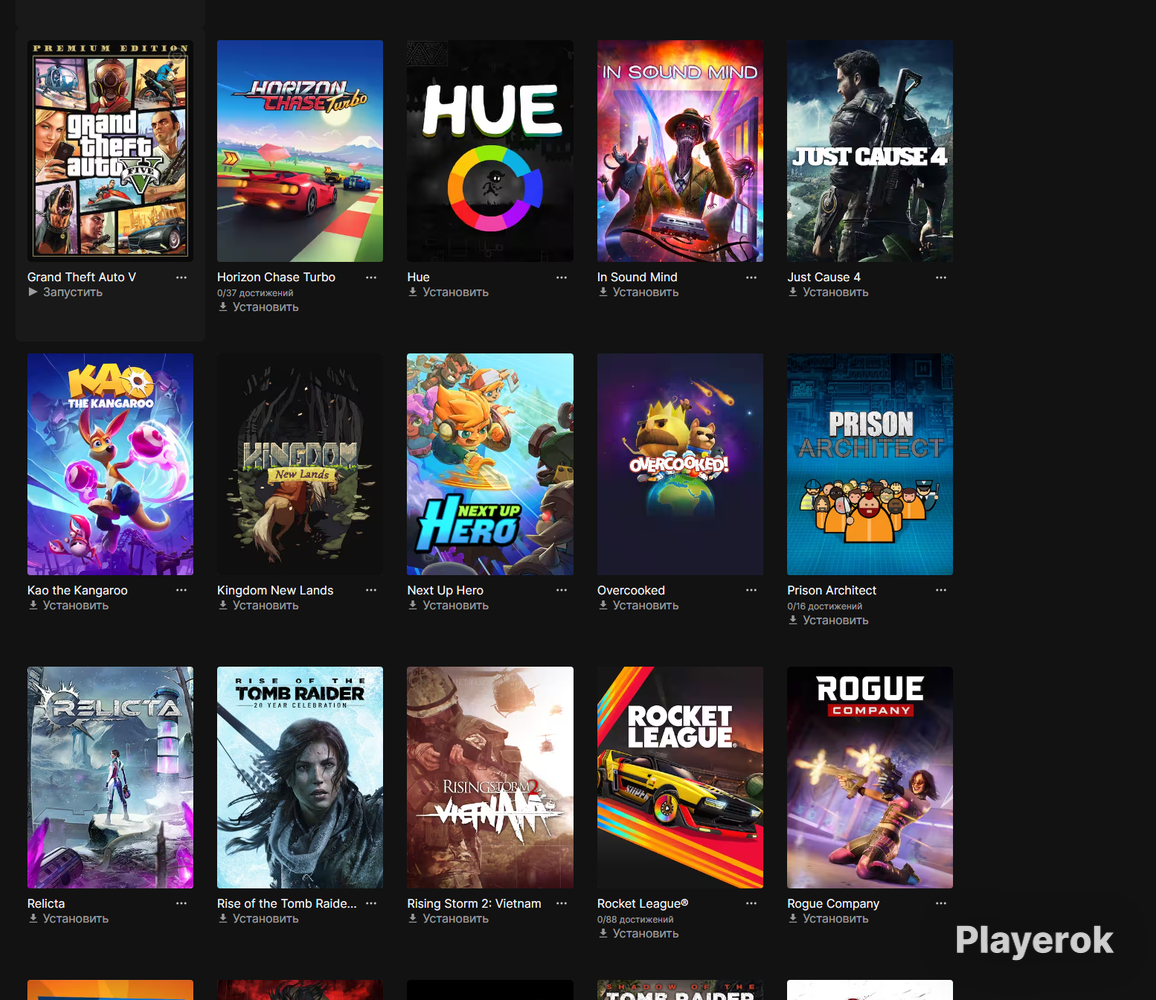Screen dimensions: 1156x1000
Task: Click the 0/16 достижений text
Action: click(x=824, y=607)
